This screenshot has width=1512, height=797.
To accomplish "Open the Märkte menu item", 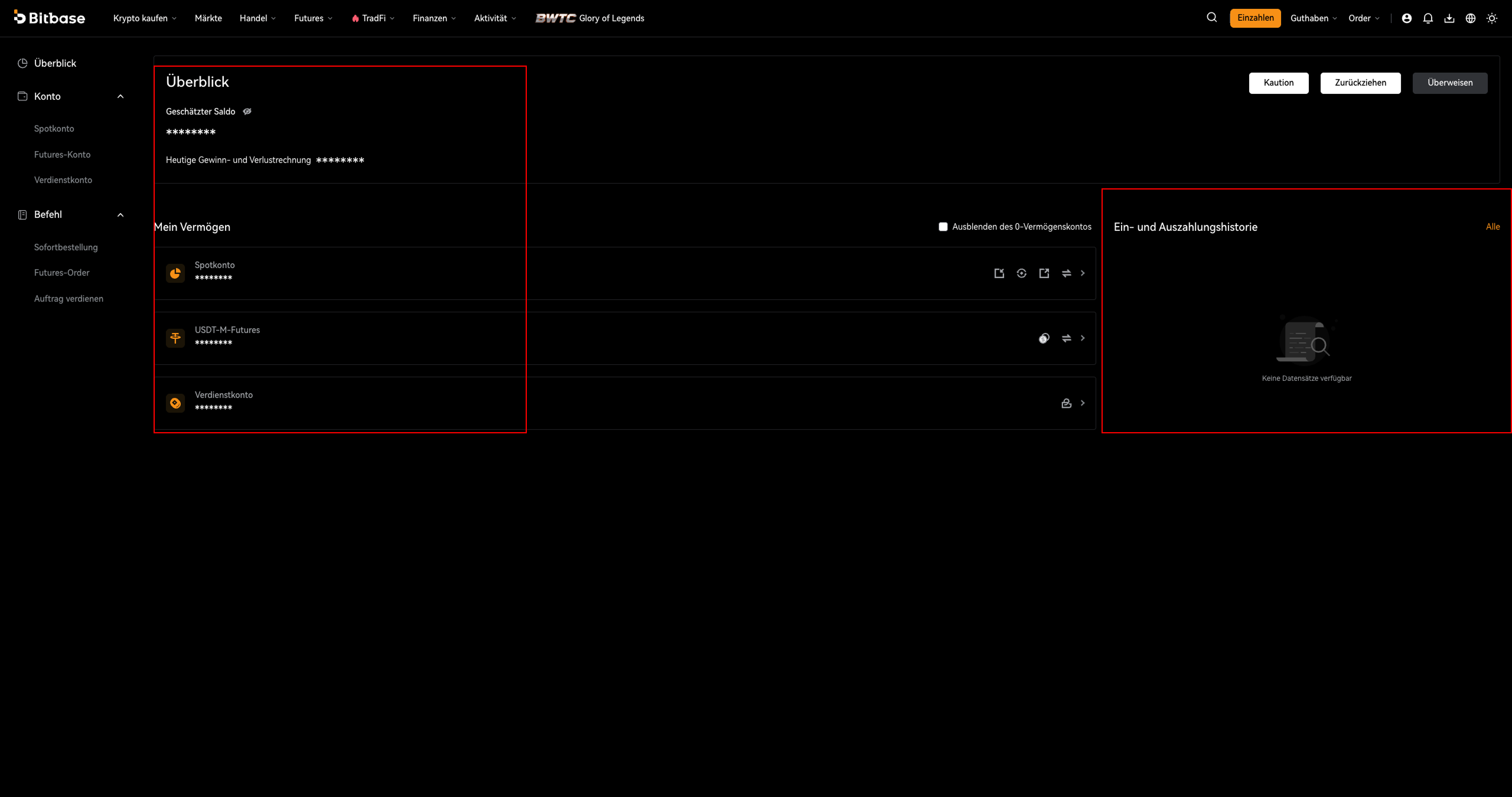I will 208,18.
